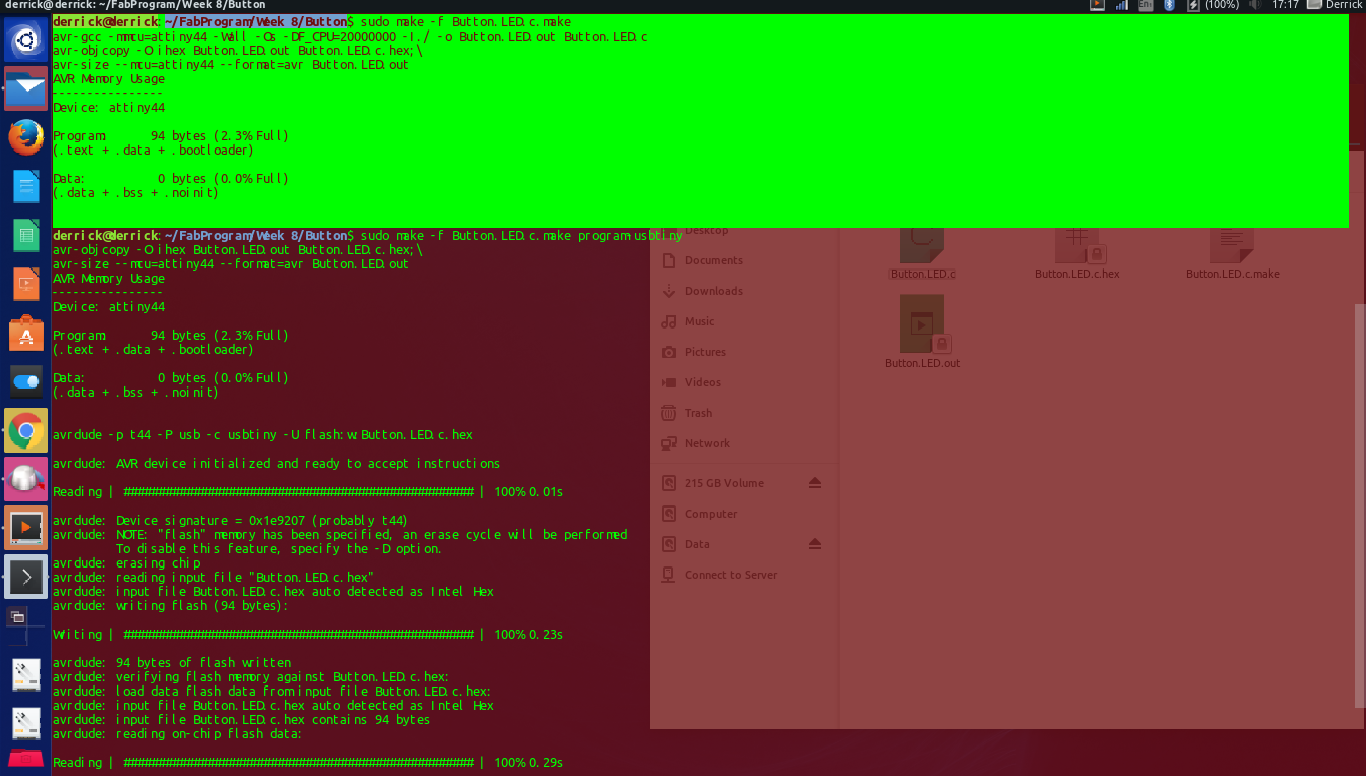Viewport: 1366px width, 776px height.
Task: Launch Thunderbird Mail from the dock
Action: 26,89
